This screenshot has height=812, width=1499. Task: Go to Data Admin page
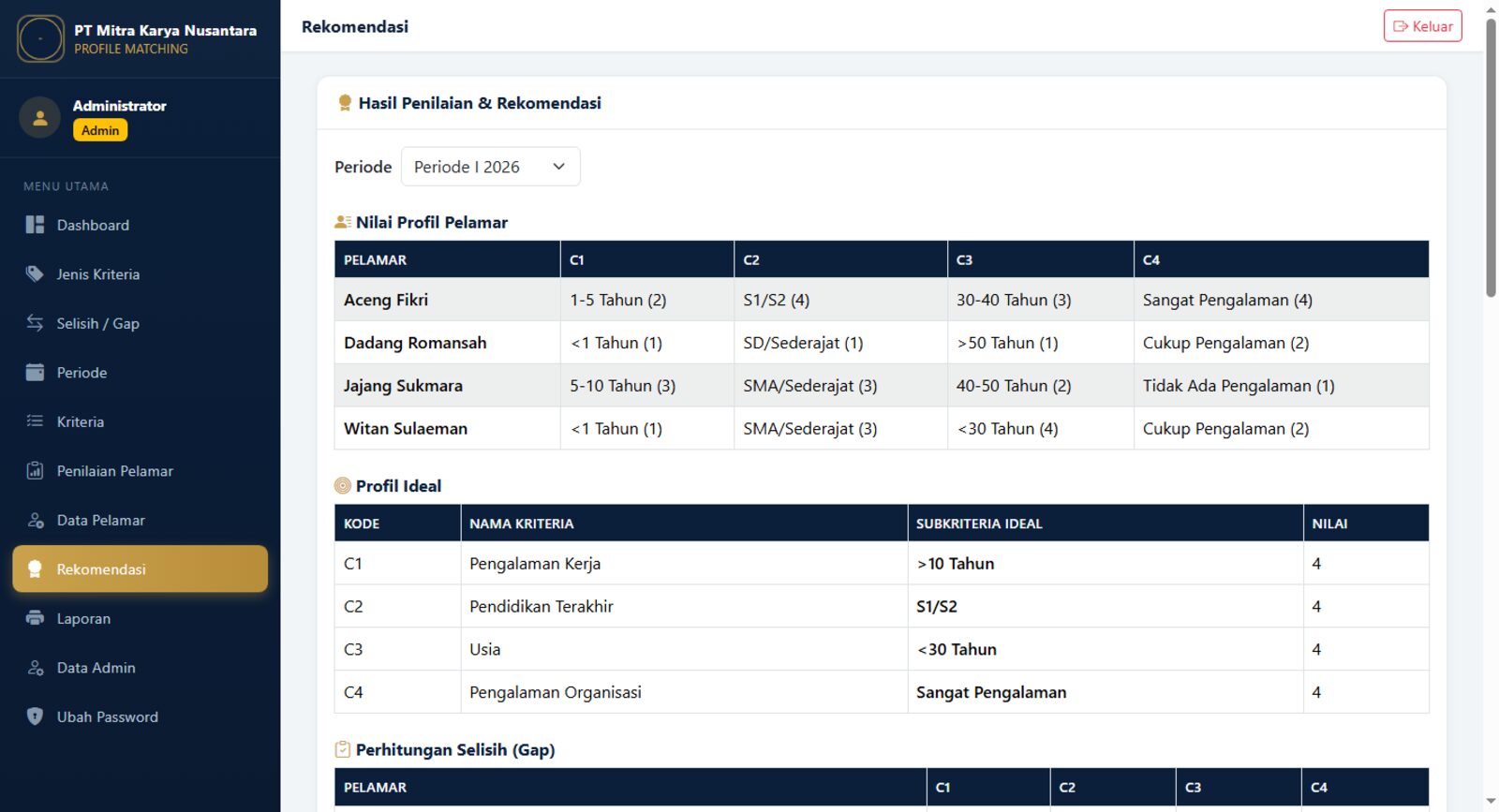(x=141, y=668)
